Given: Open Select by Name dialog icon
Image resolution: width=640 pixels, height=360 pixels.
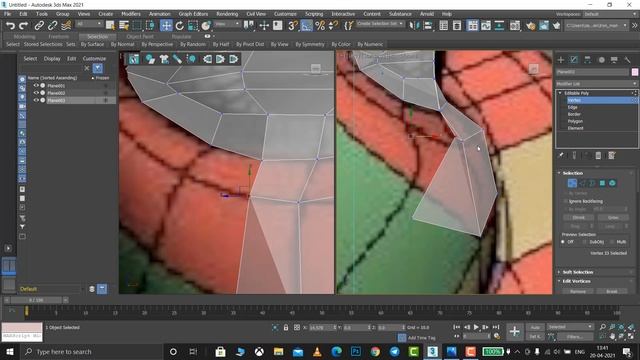Looking at the screenshot, I should pyautogui.click(x=124, y=26).
